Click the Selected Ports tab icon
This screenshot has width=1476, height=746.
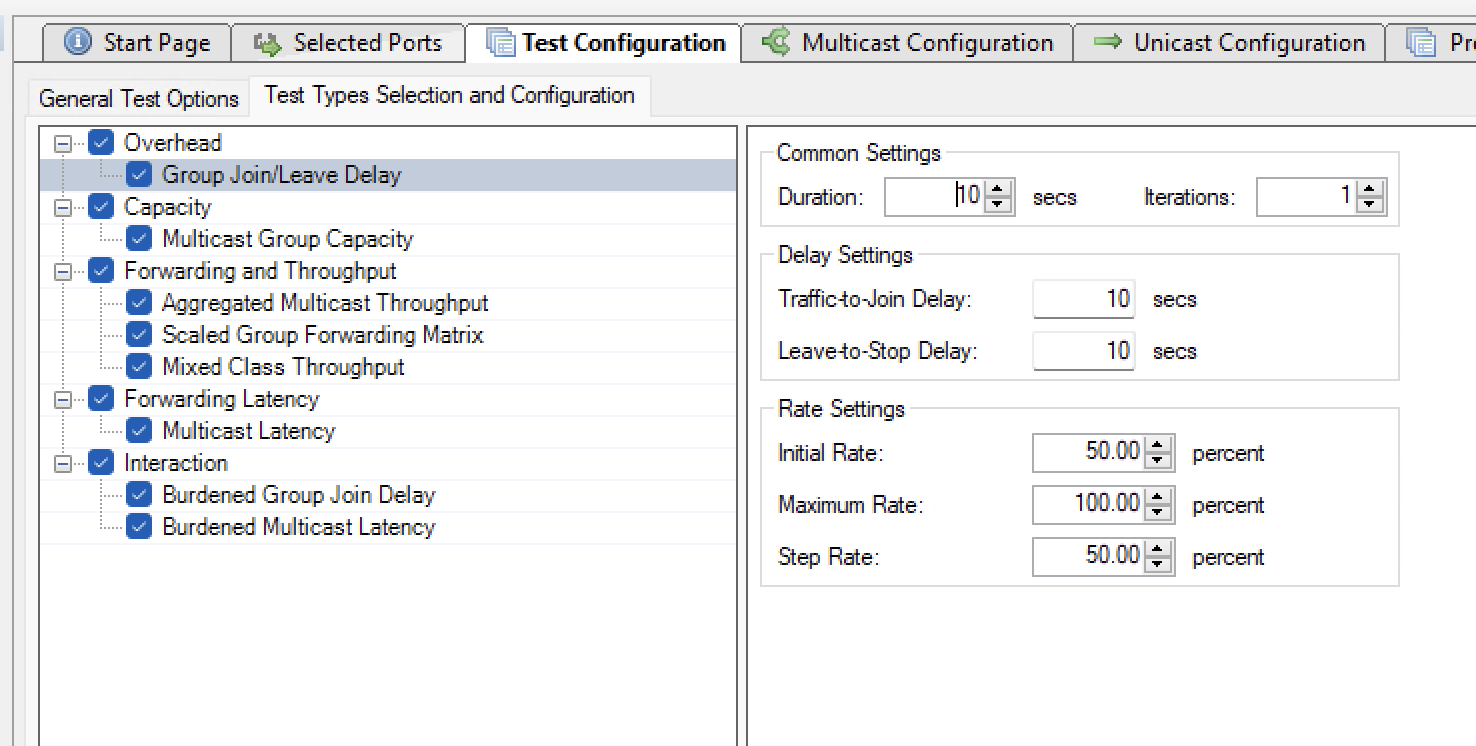[268, 43]
